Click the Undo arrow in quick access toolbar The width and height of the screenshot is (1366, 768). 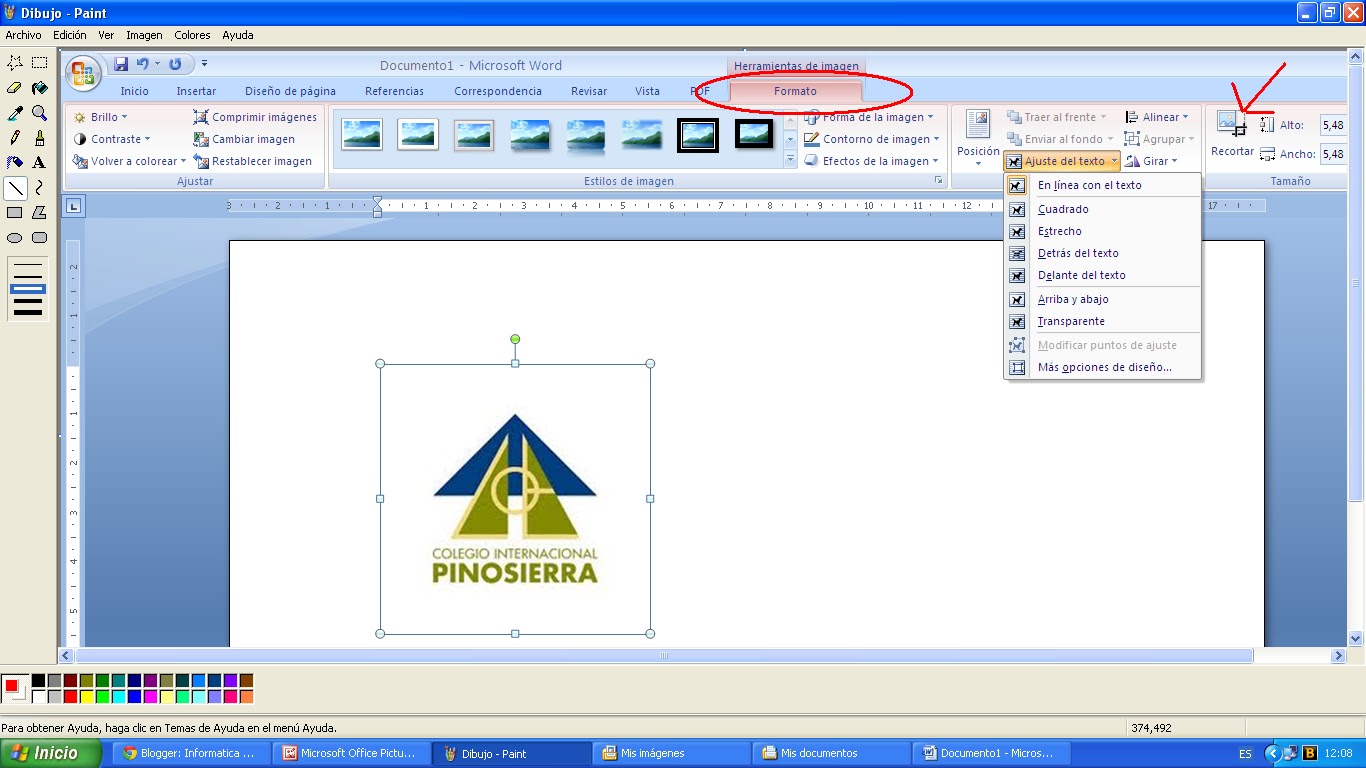coord(143,64)
